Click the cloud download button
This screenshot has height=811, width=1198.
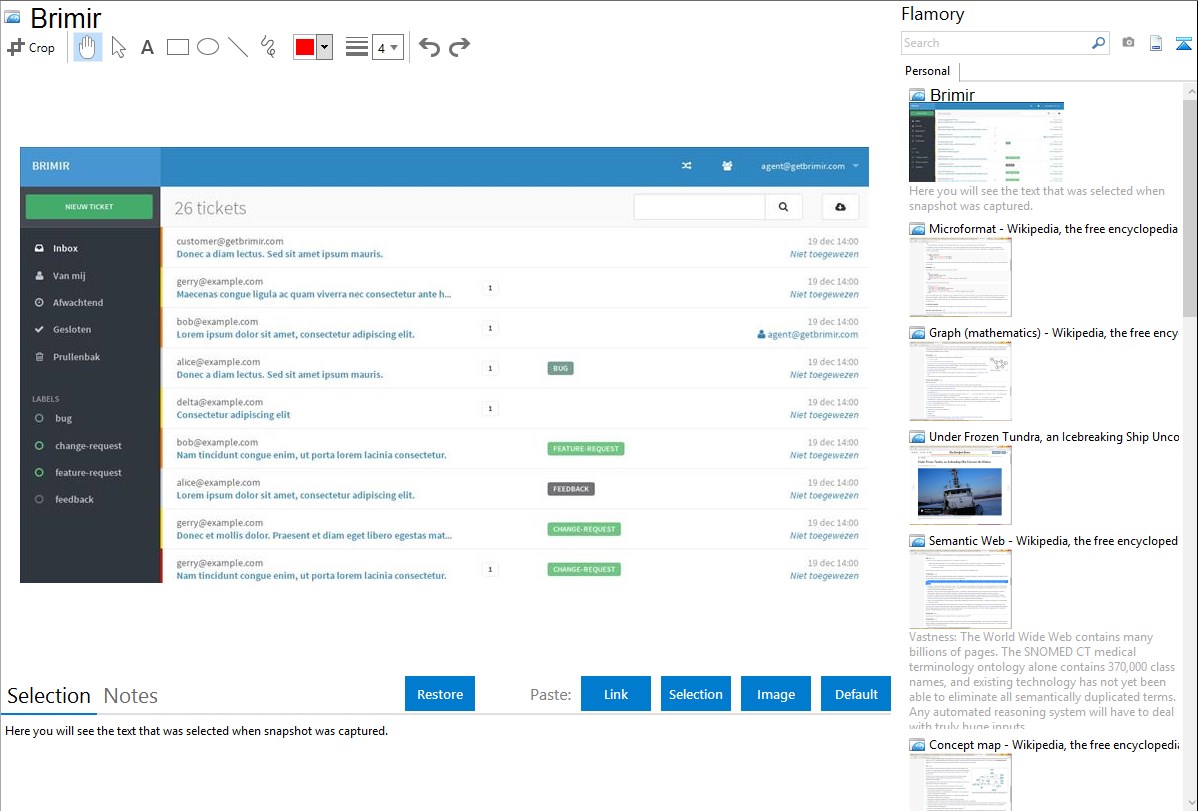(840, 207)
